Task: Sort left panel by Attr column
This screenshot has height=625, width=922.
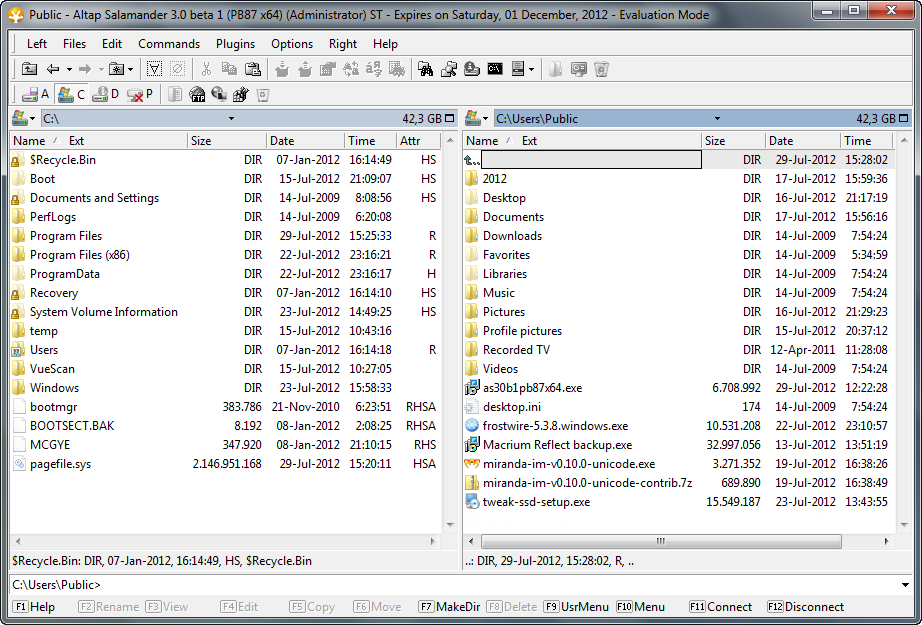Action: pos(418,141)
